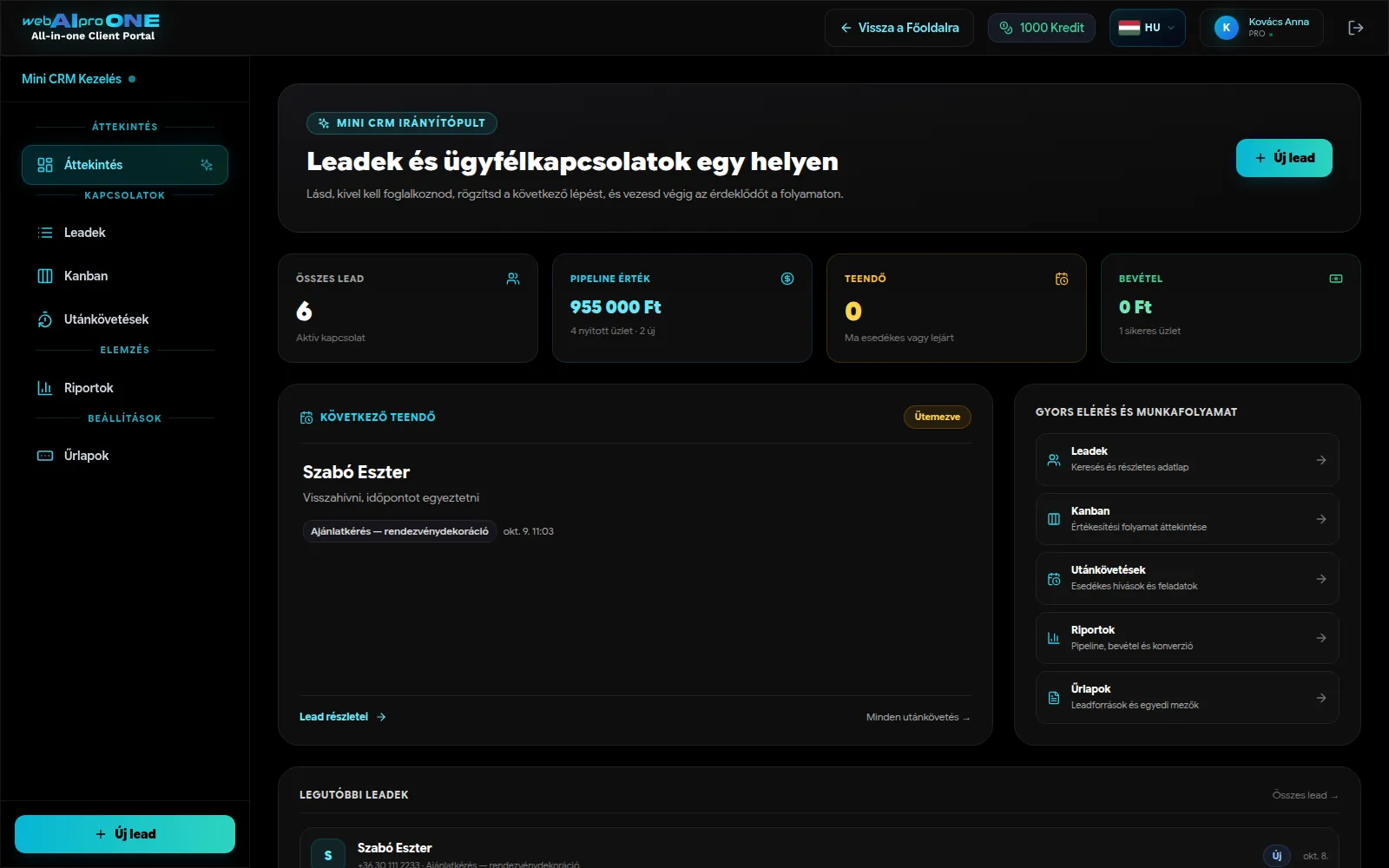Viewport: 1389px width, 868px height.
Task: Go back via Vissza a Főoldalra
Action: pyautogui.click(x=899, y=28)
